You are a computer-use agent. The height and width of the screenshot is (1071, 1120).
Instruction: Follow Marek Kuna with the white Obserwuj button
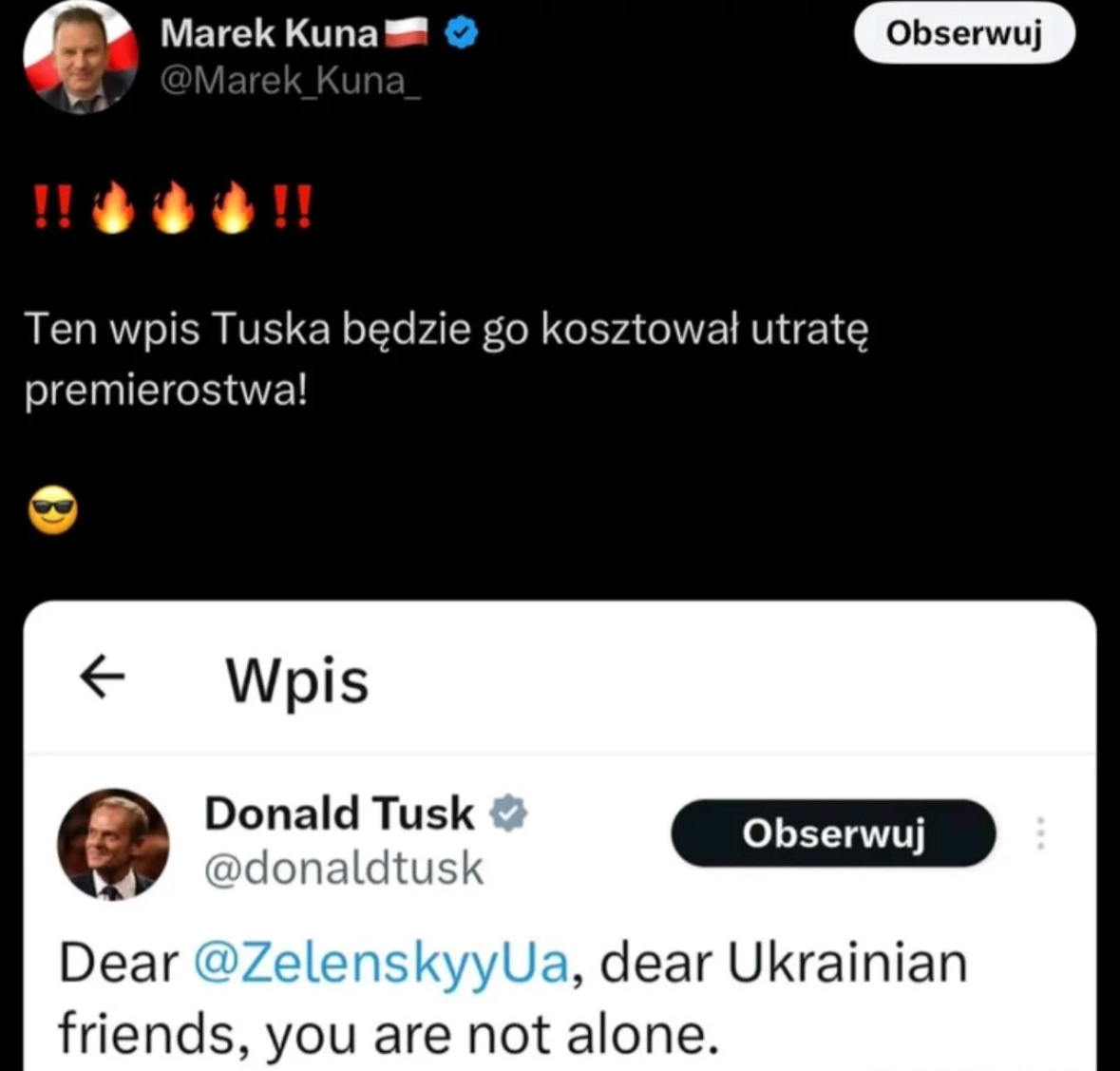coord(964,33)
